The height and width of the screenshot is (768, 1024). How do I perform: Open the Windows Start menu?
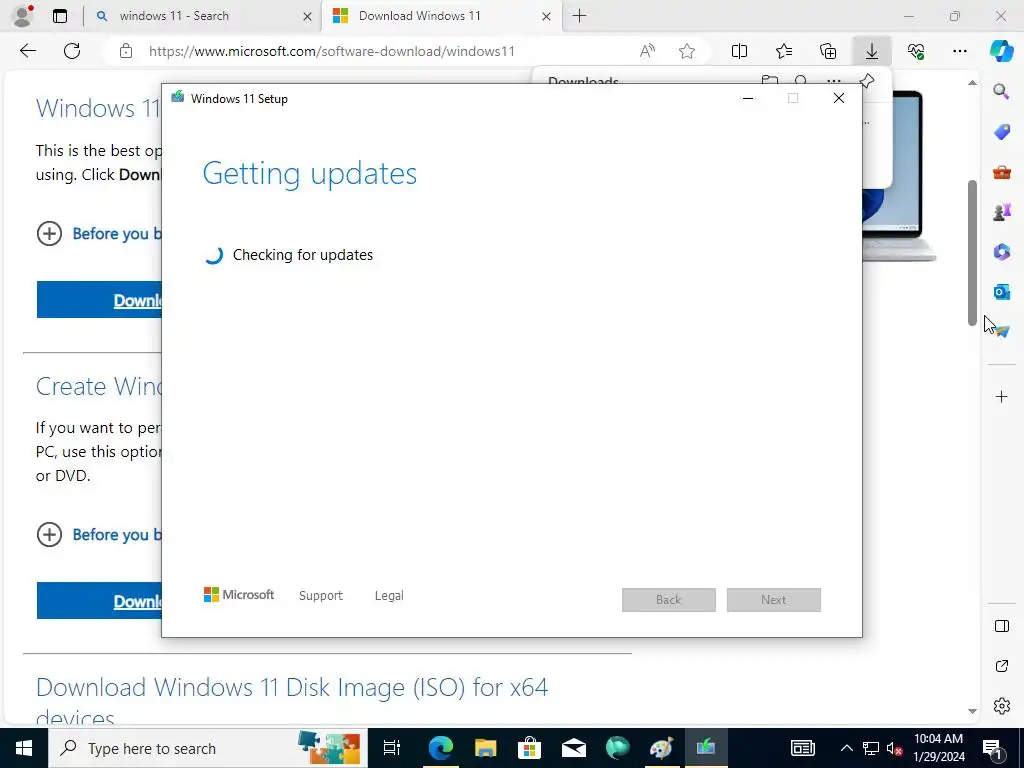[x=24, y=748]
